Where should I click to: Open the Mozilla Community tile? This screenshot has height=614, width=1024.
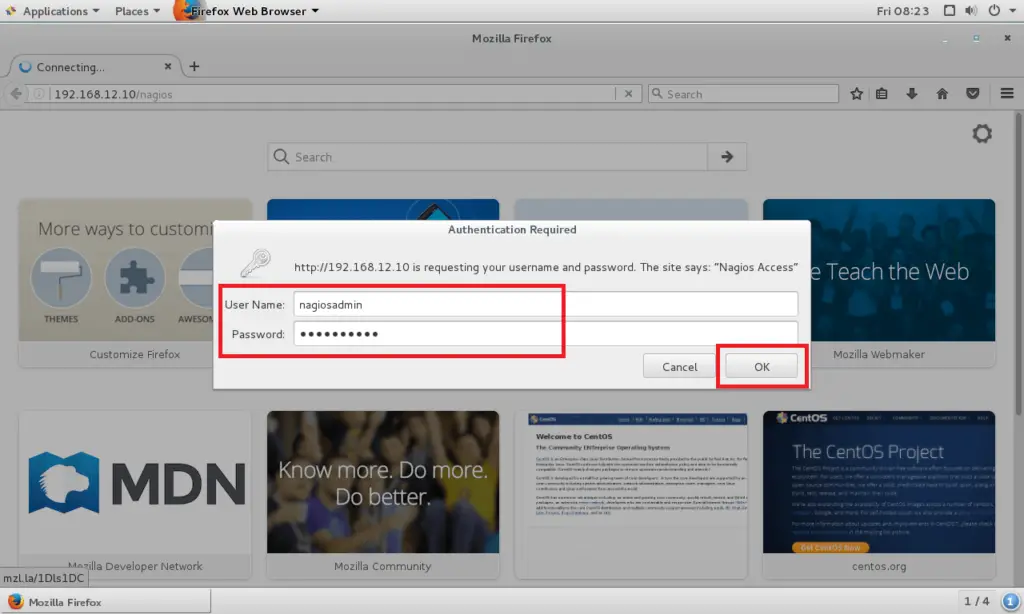[383, 494]
